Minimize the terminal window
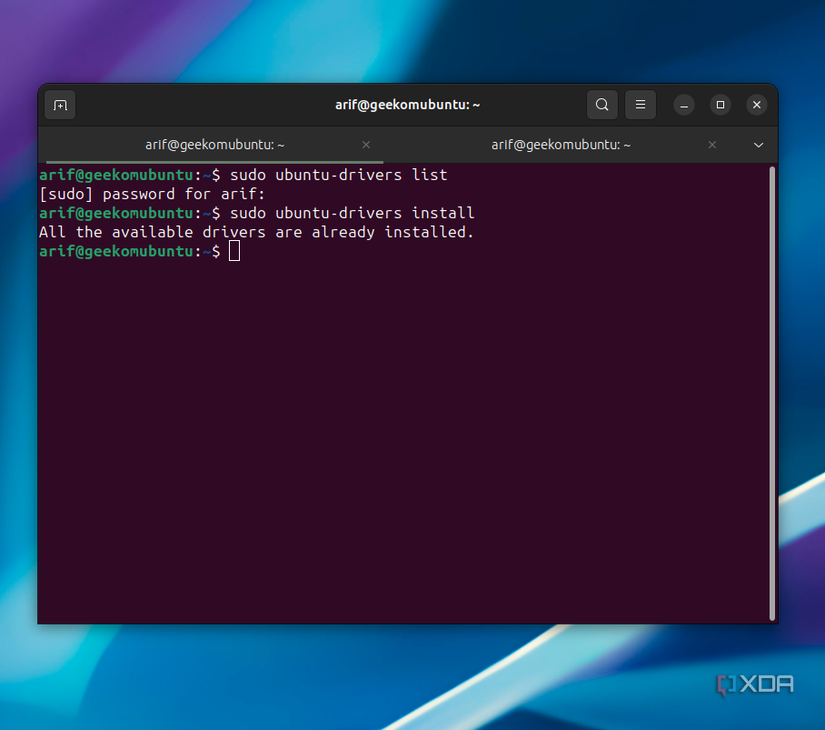Screen dimensions: 825x730 point(684,105)
